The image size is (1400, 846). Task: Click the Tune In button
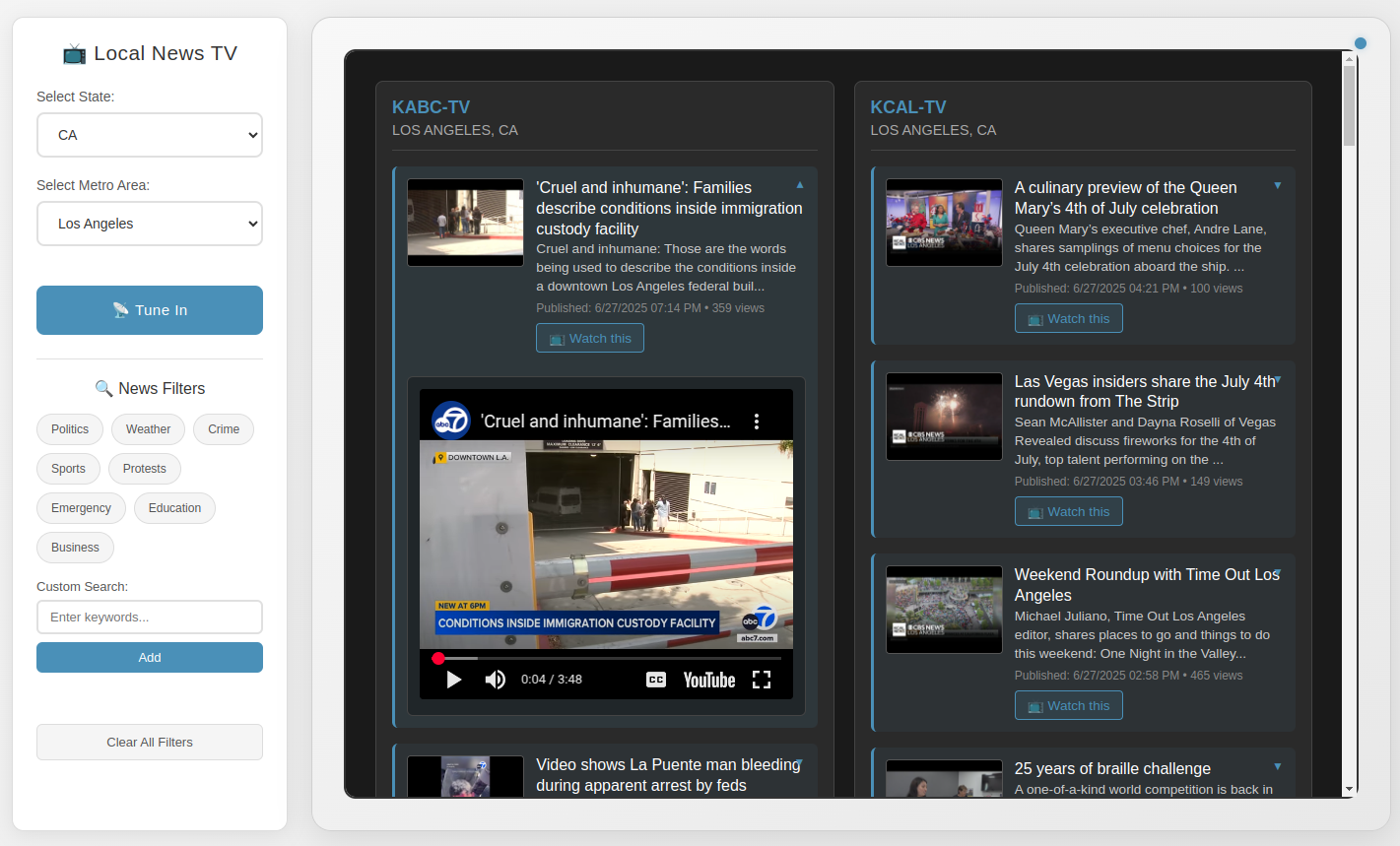pyautogui.click(x=150, y=310)
